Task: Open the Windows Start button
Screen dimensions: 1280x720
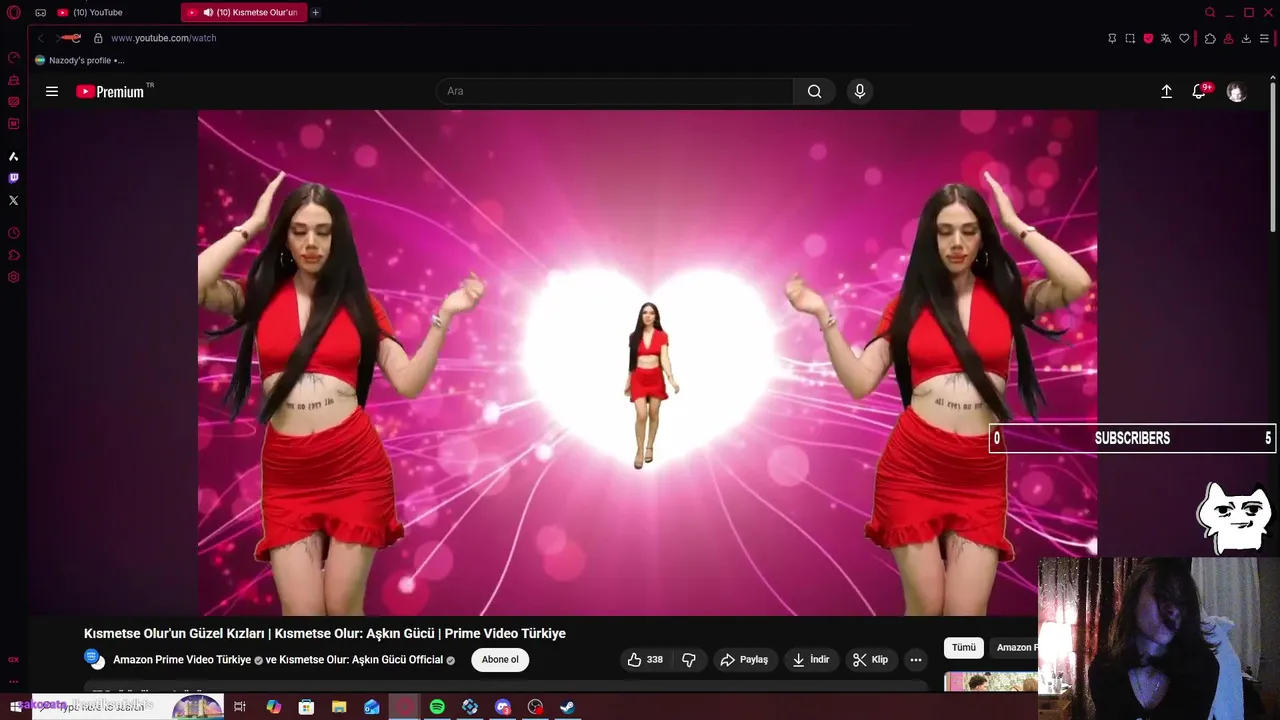Action: (x=14, y=707)
